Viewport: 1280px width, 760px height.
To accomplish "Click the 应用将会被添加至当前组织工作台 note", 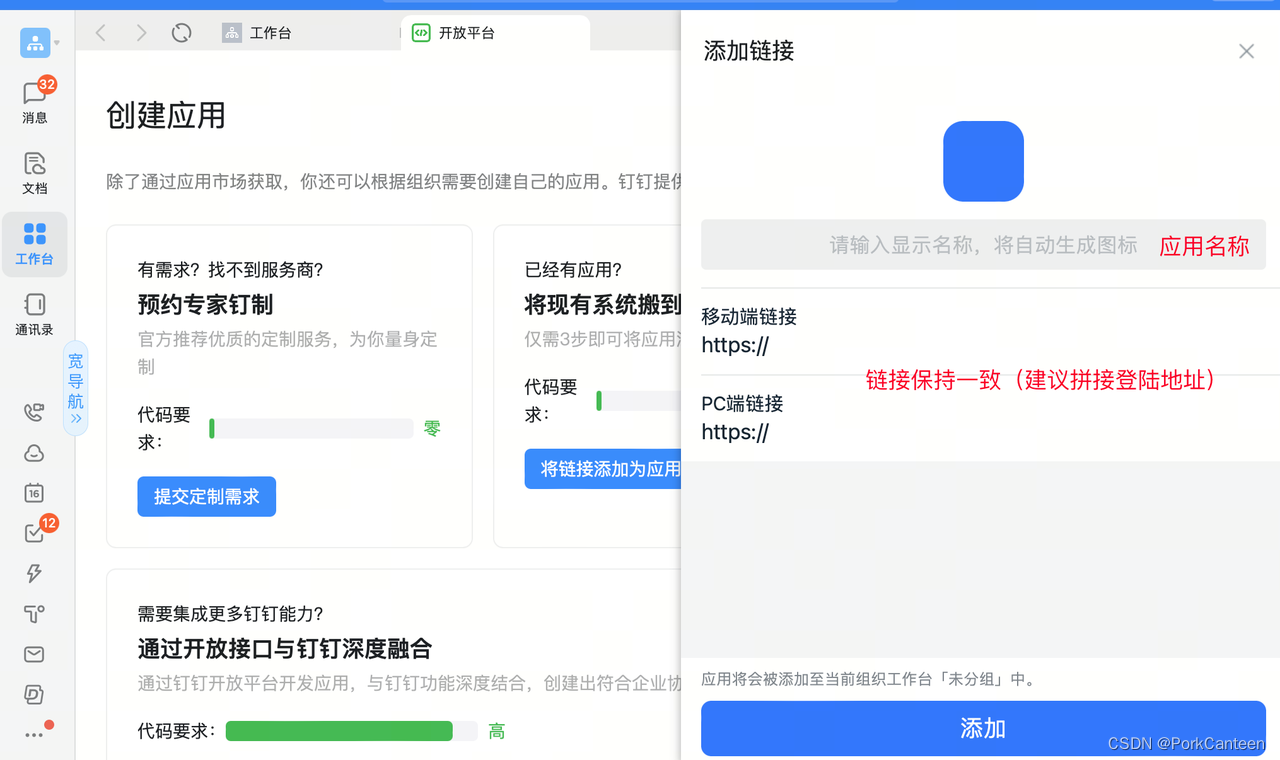I will tap(870, 679).
